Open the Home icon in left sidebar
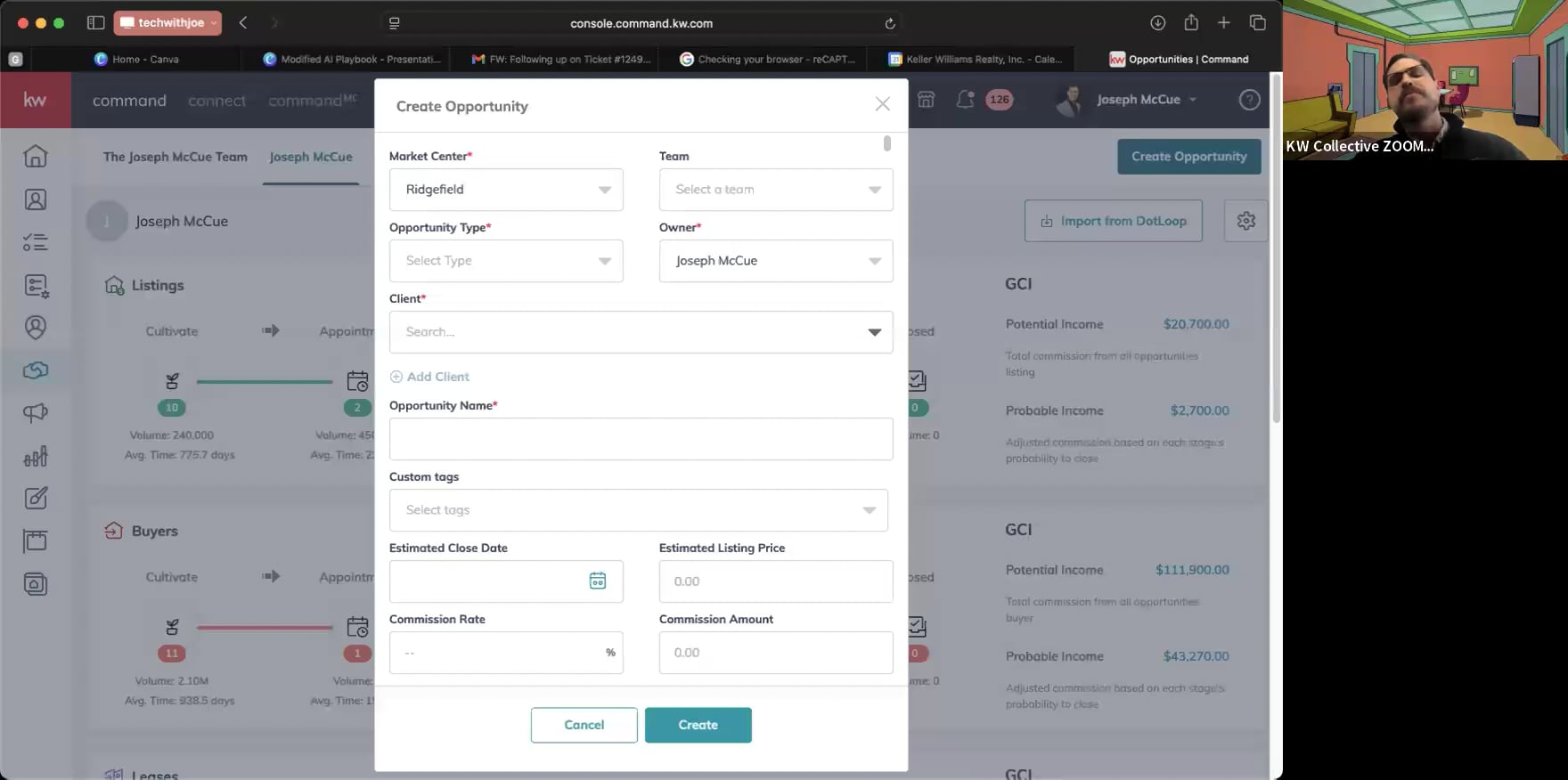1568x780 pixels. [x=36, y=156]
